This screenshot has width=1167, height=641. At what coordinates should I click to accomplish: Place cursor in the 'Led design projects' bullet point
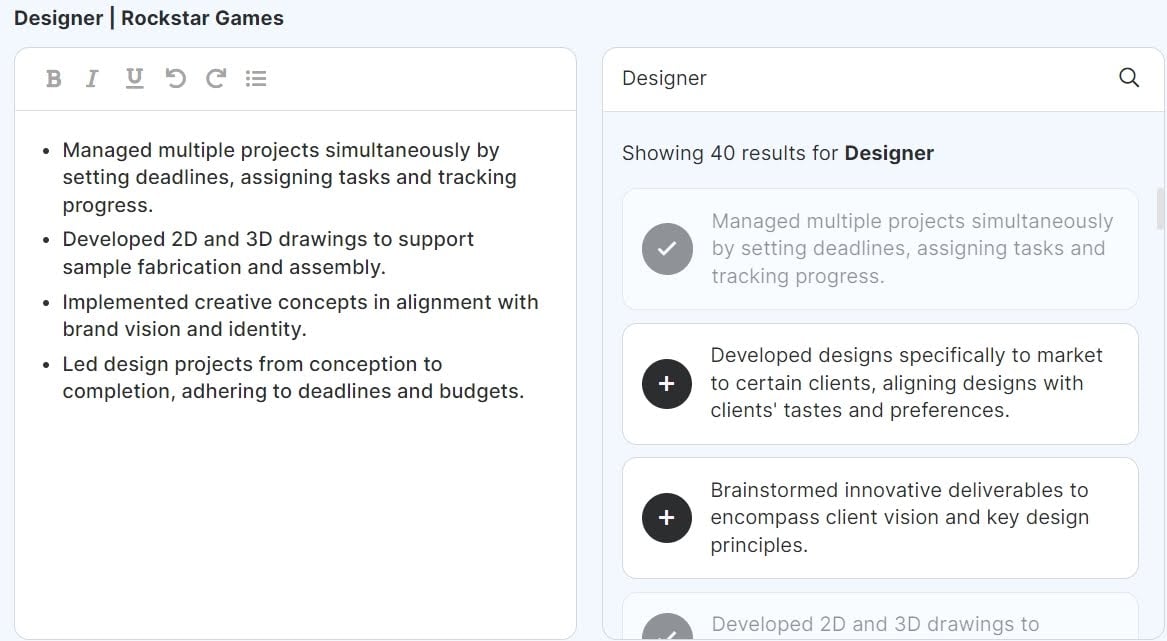(x=252, y=377)
